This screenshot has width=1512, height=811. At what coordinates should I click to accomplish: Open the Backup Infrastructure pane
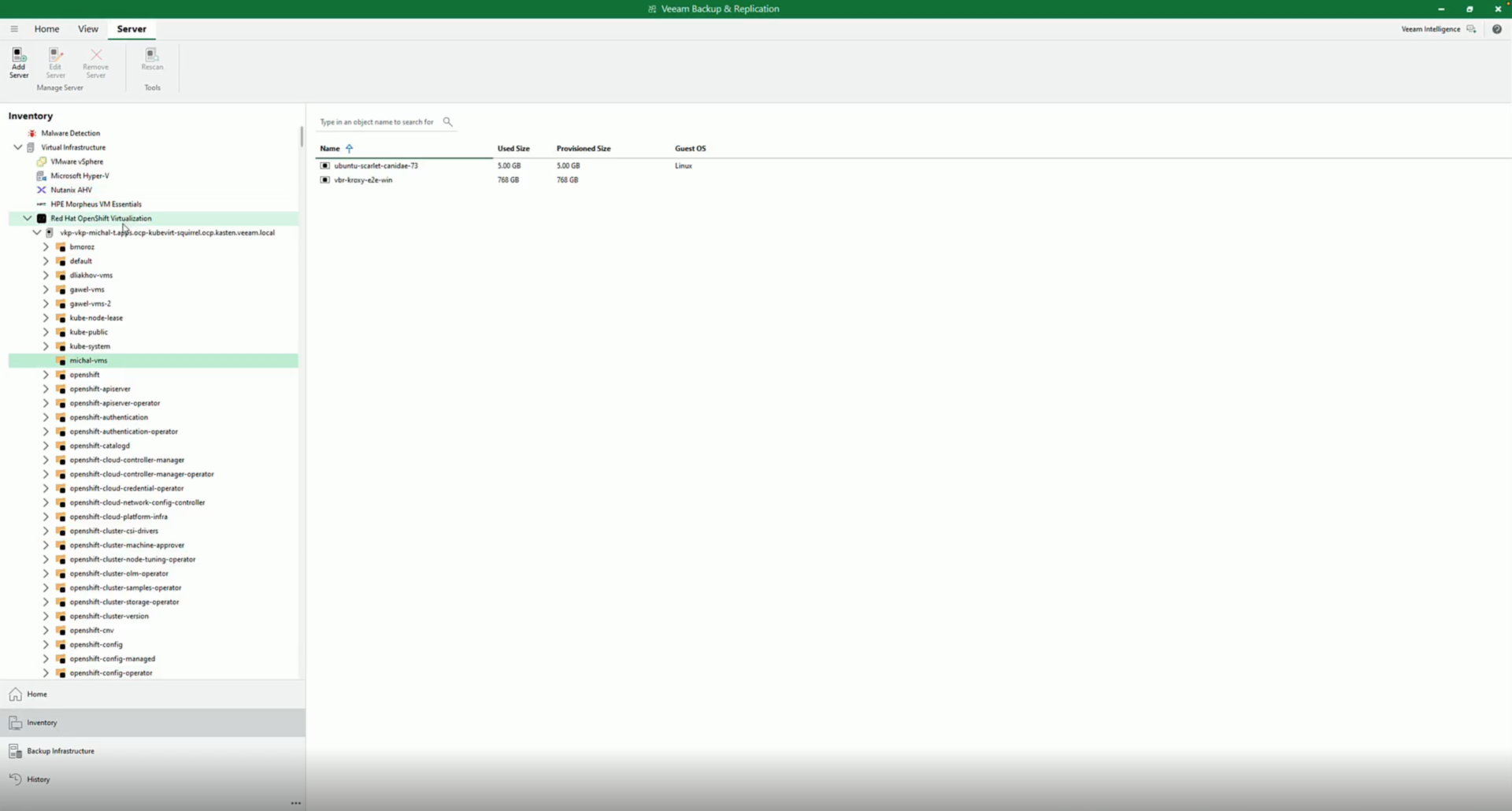pos(153,751)
